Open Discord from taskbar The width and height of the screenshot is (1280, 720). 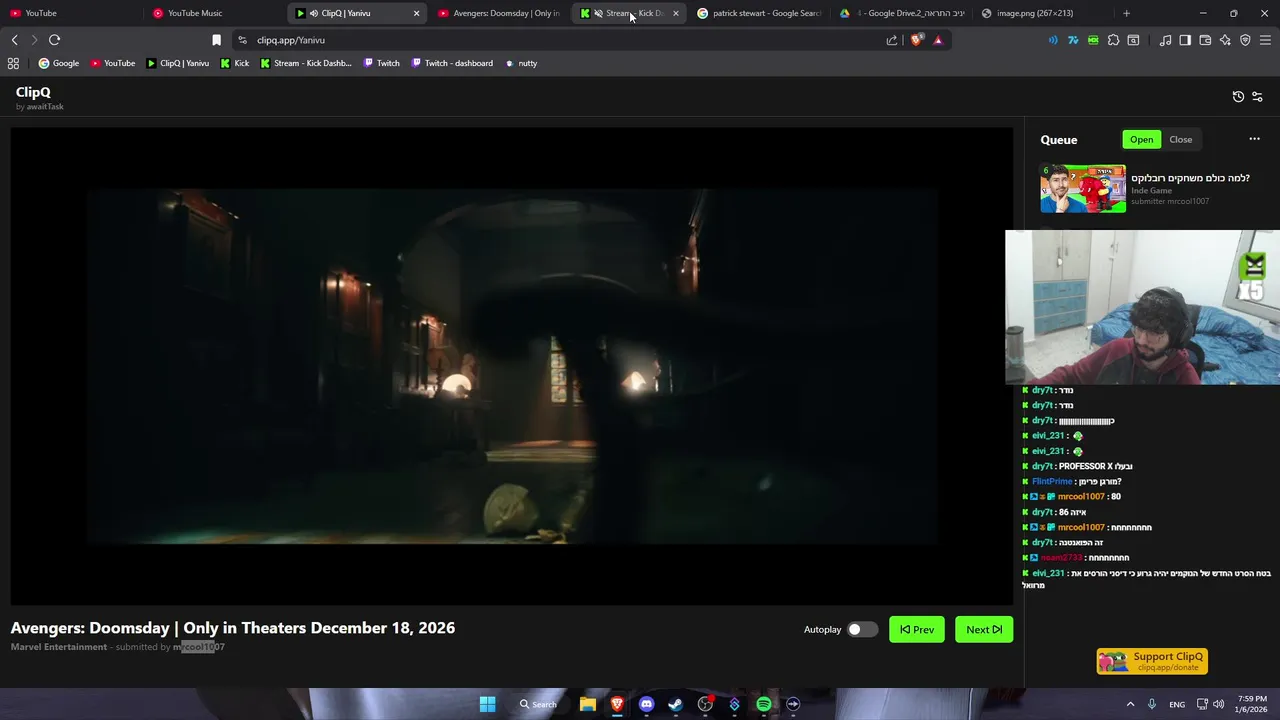coord(646,704)
